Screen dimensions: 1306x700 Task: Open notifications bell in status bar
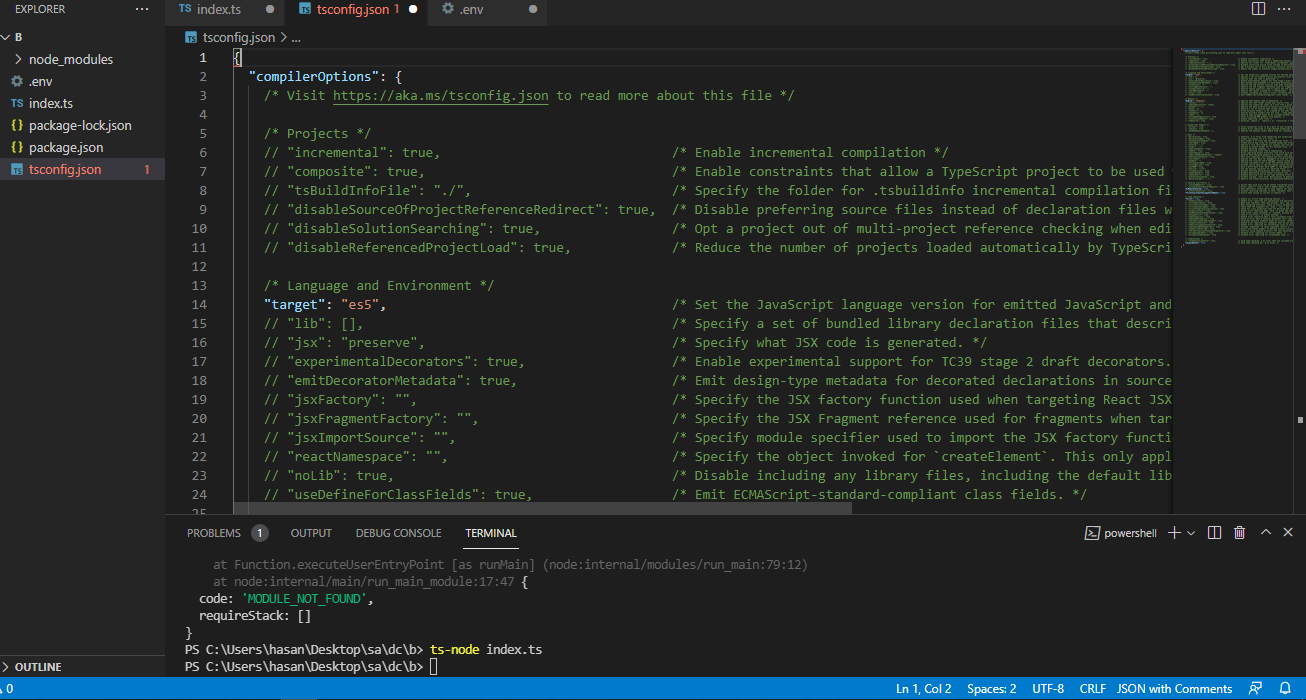click(1285, 689)
